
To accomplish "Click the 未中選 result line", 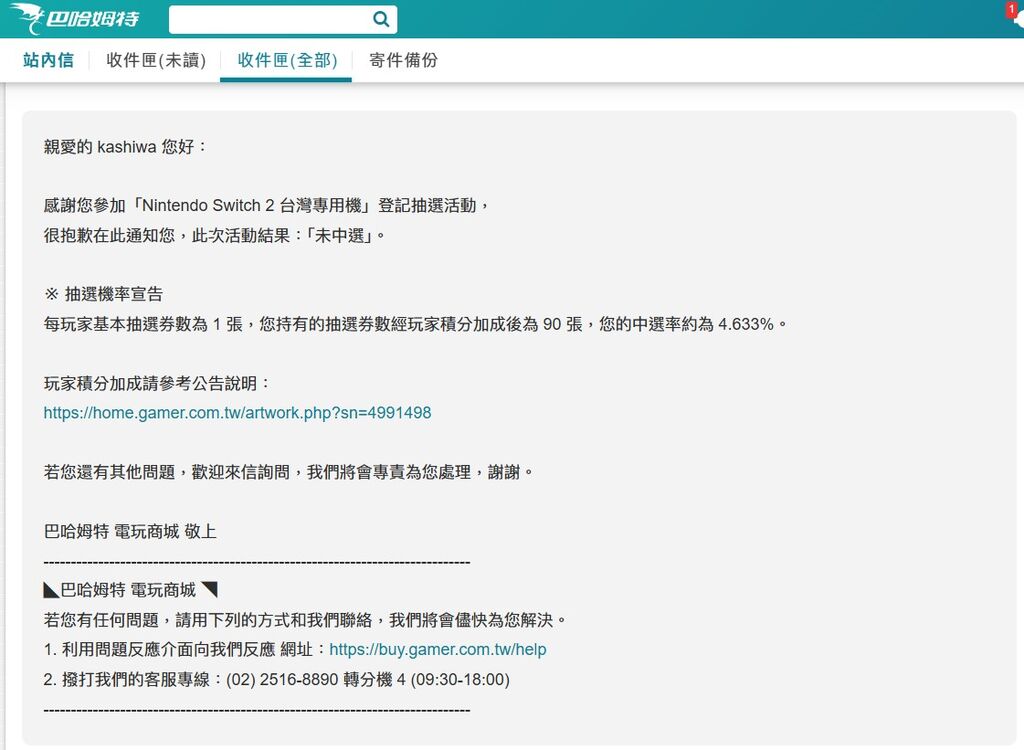I will pos(214,235).
